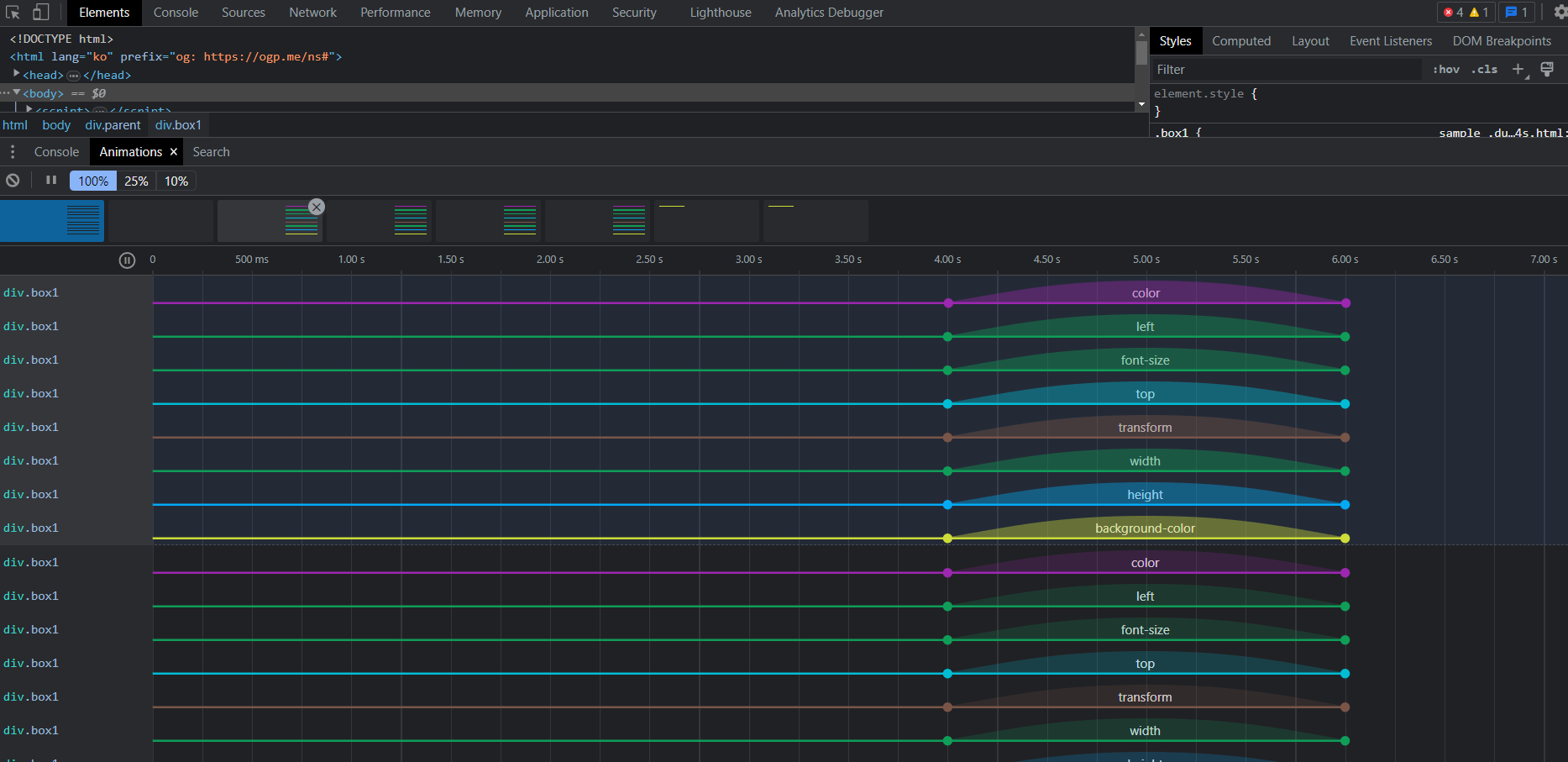Clear all animations icon
This screenshot has height=762, width=1568.
point(13,181)
